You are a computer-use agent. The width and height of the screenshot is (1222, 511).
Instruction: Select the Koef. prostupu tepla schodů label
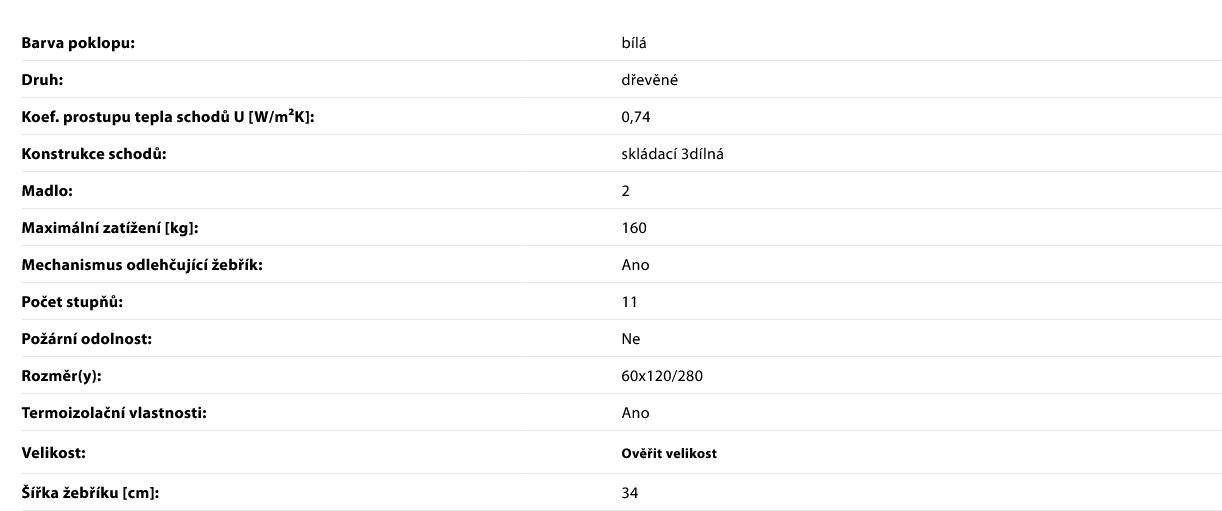(175, 117)
